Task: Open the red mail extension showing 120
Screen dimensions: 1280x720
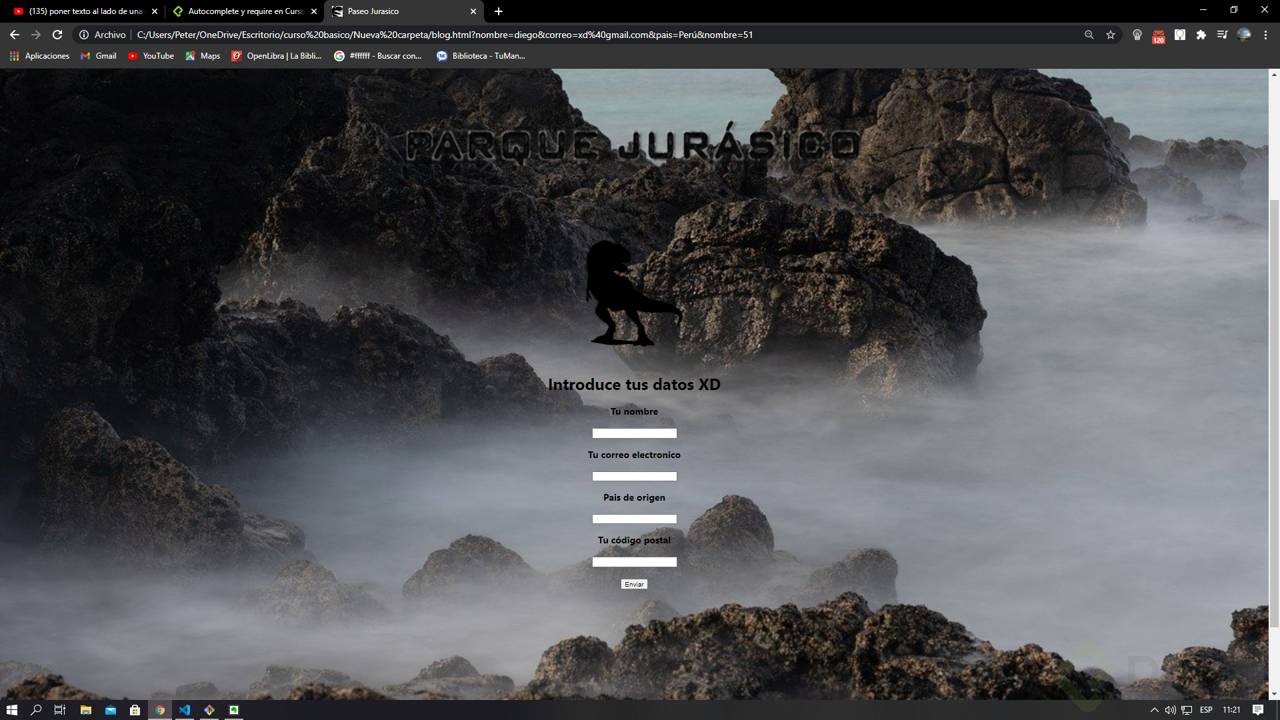Action: coord(1158,36)
